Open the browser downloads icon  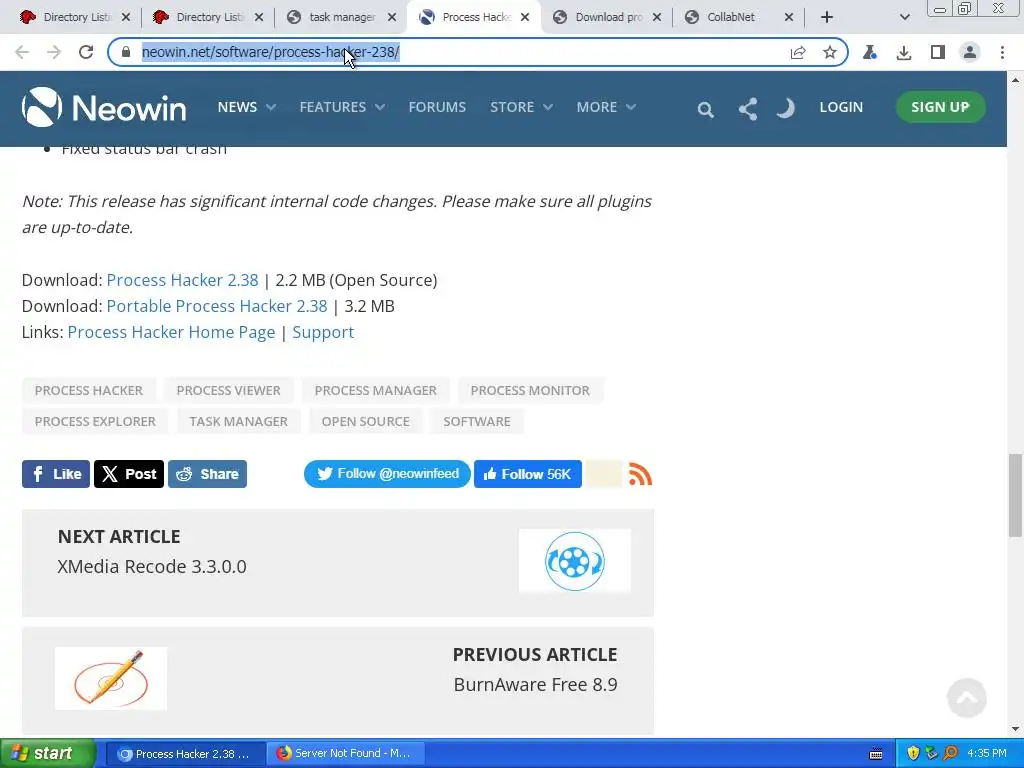tap(903, 52)
